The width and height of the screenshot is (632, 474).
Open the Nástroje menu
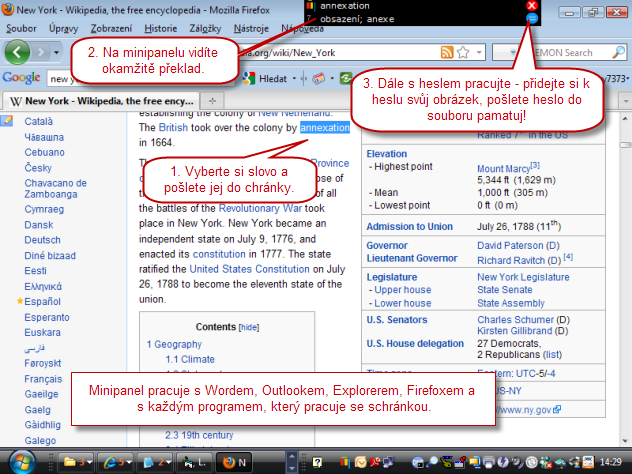click(x=251, y=29)
